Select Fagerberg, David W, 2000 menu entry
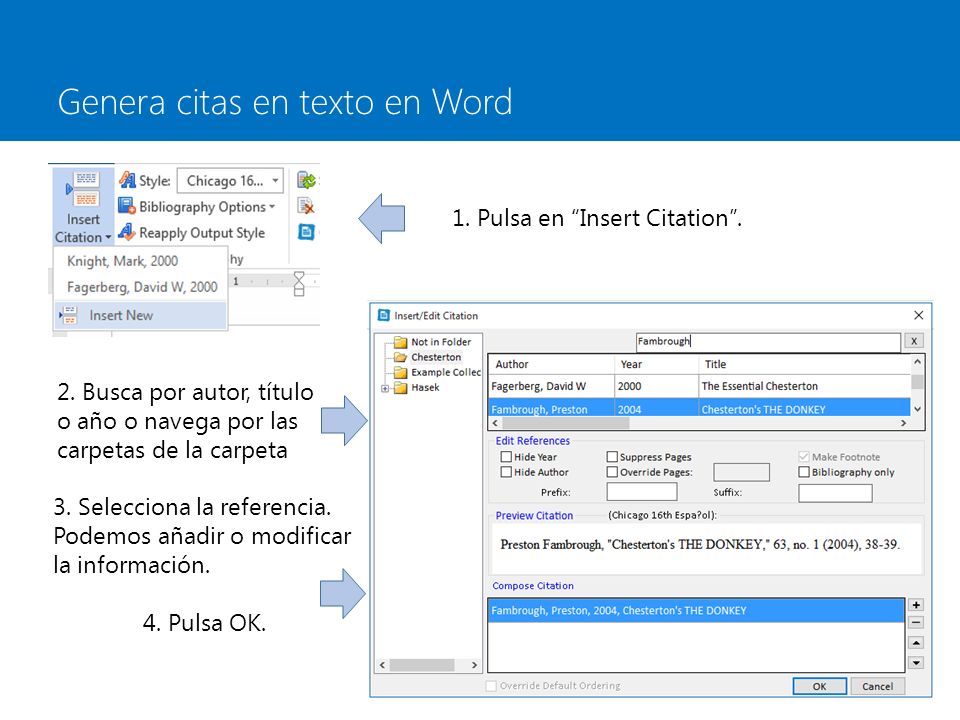Screen dimensions: 960x720 click(140, 287)
